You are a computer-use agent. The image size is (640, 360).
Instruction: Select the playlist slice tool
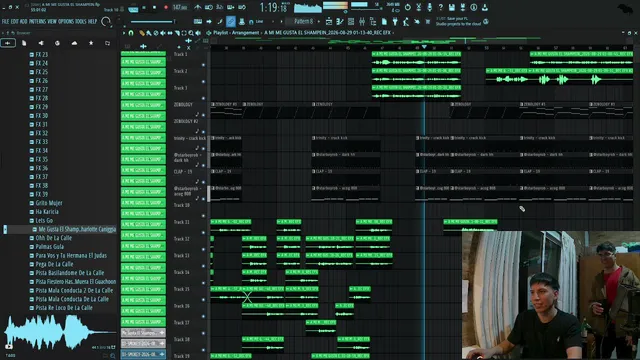pos(177,33)
